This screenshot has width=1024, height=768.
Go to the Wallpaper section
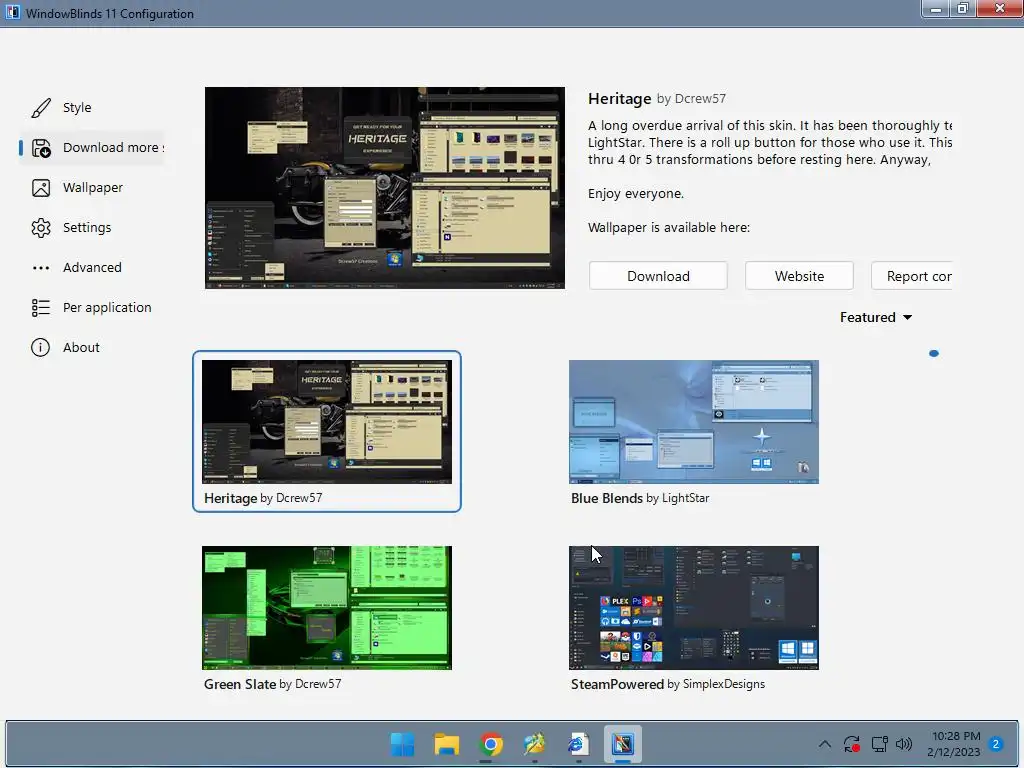[x=91, y=188]
